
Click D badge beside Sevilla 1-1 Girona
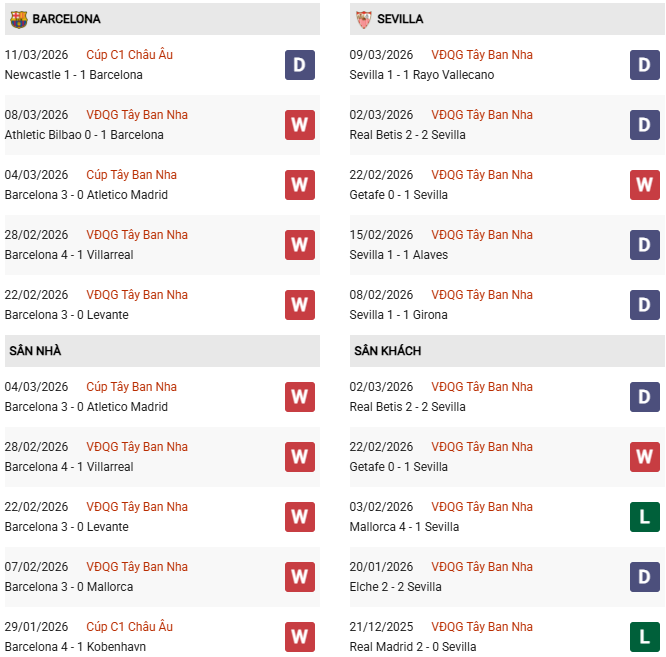[x=645, y=305]
